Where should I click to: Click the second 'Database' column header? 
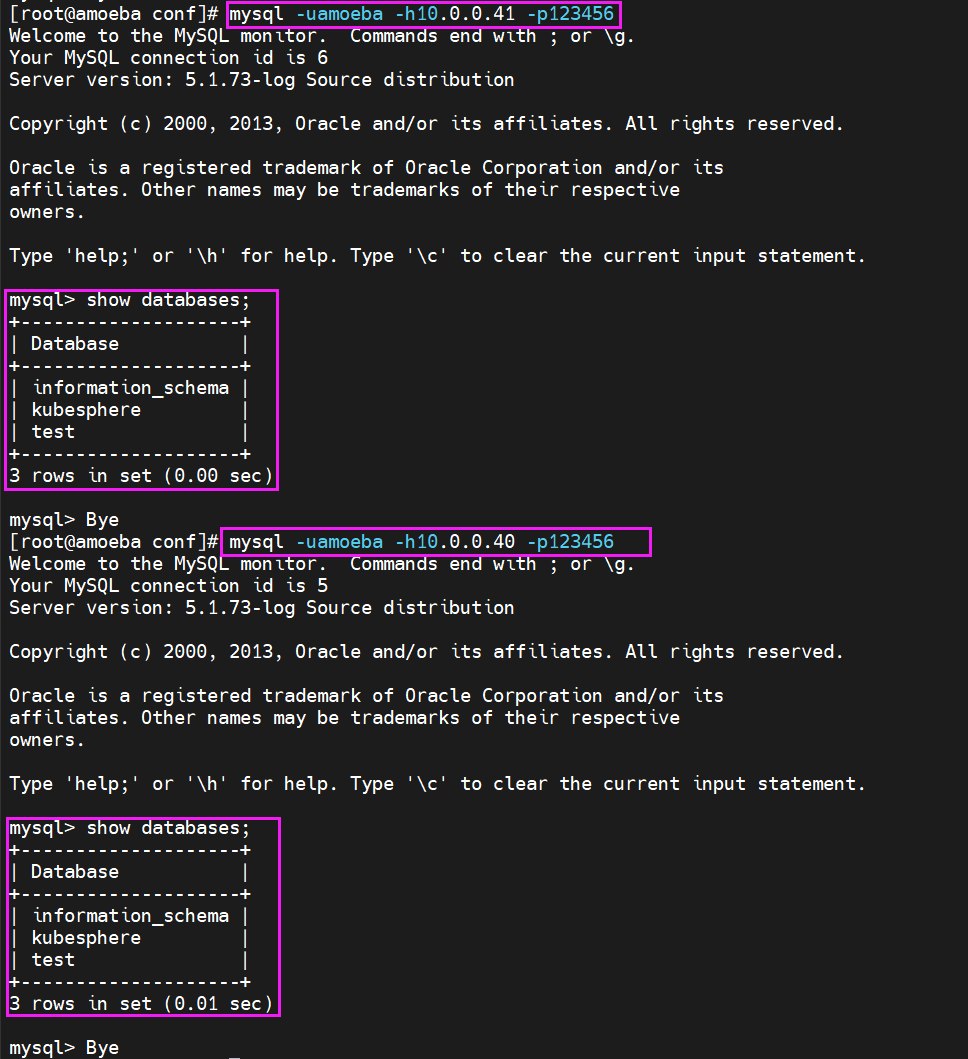75,872
